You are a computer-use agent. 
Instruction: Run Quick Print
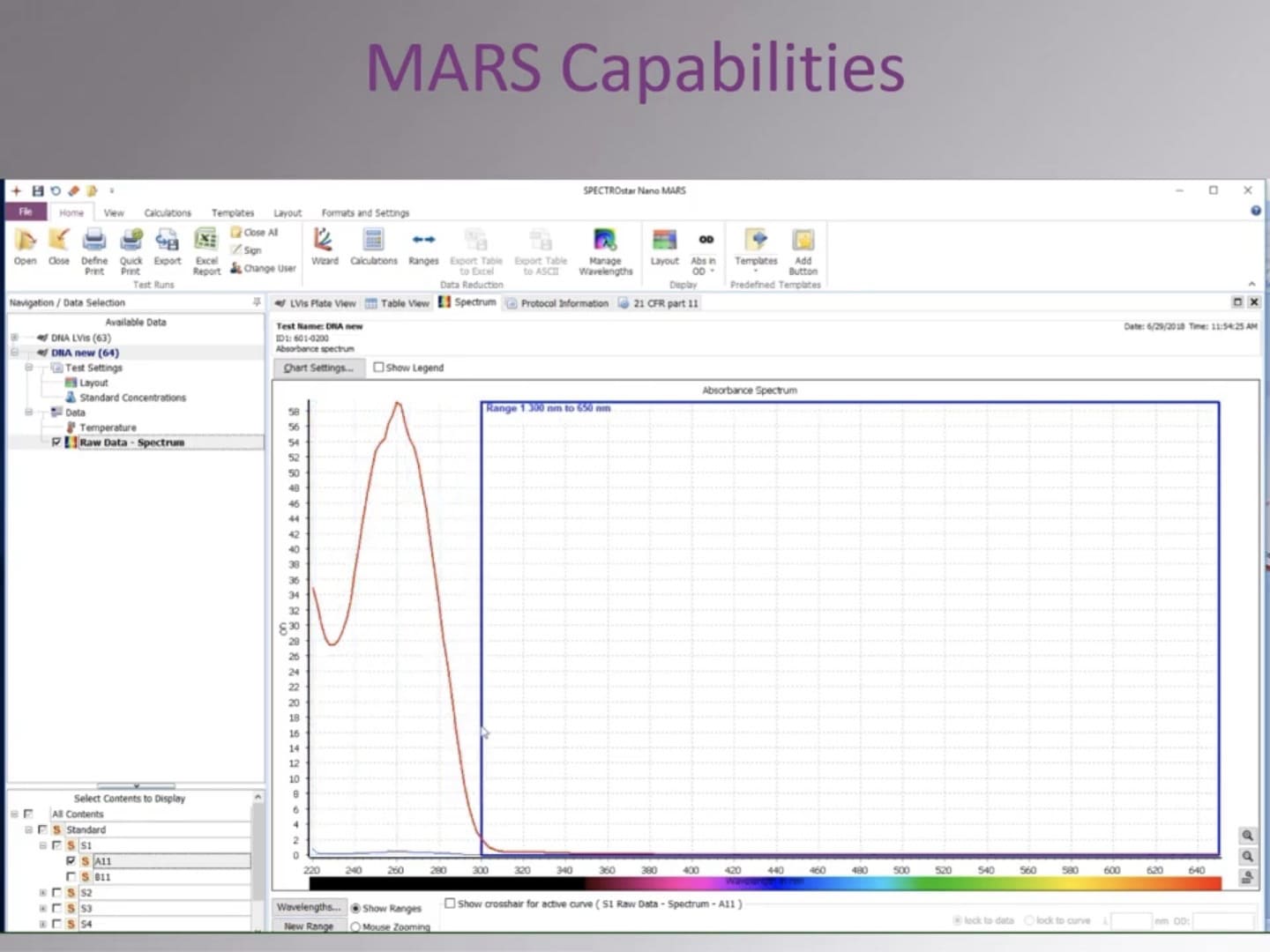click(131, 251)
